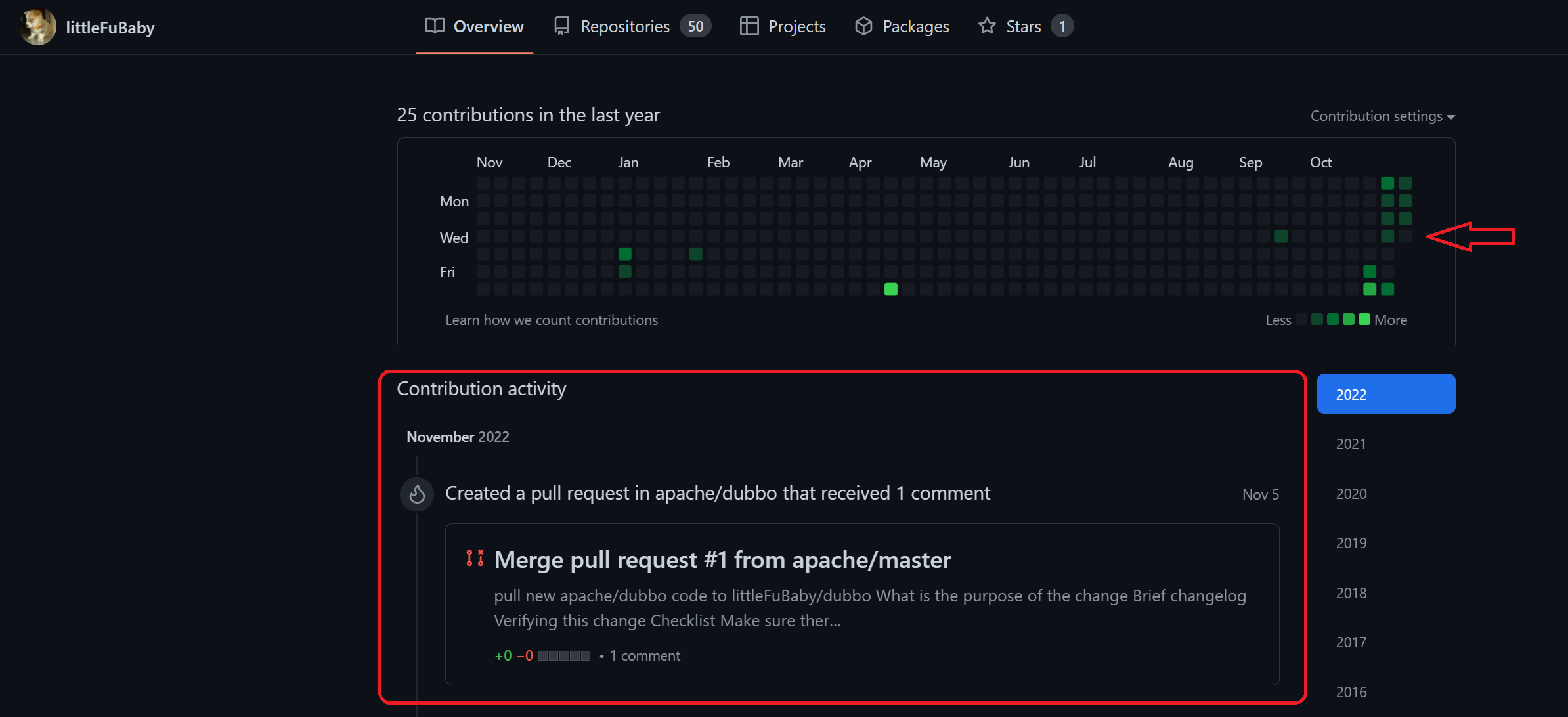Select the green September contribution square
Image resolution: width=1568 pixels, height=717 pixels.
tap(1281, 236)
